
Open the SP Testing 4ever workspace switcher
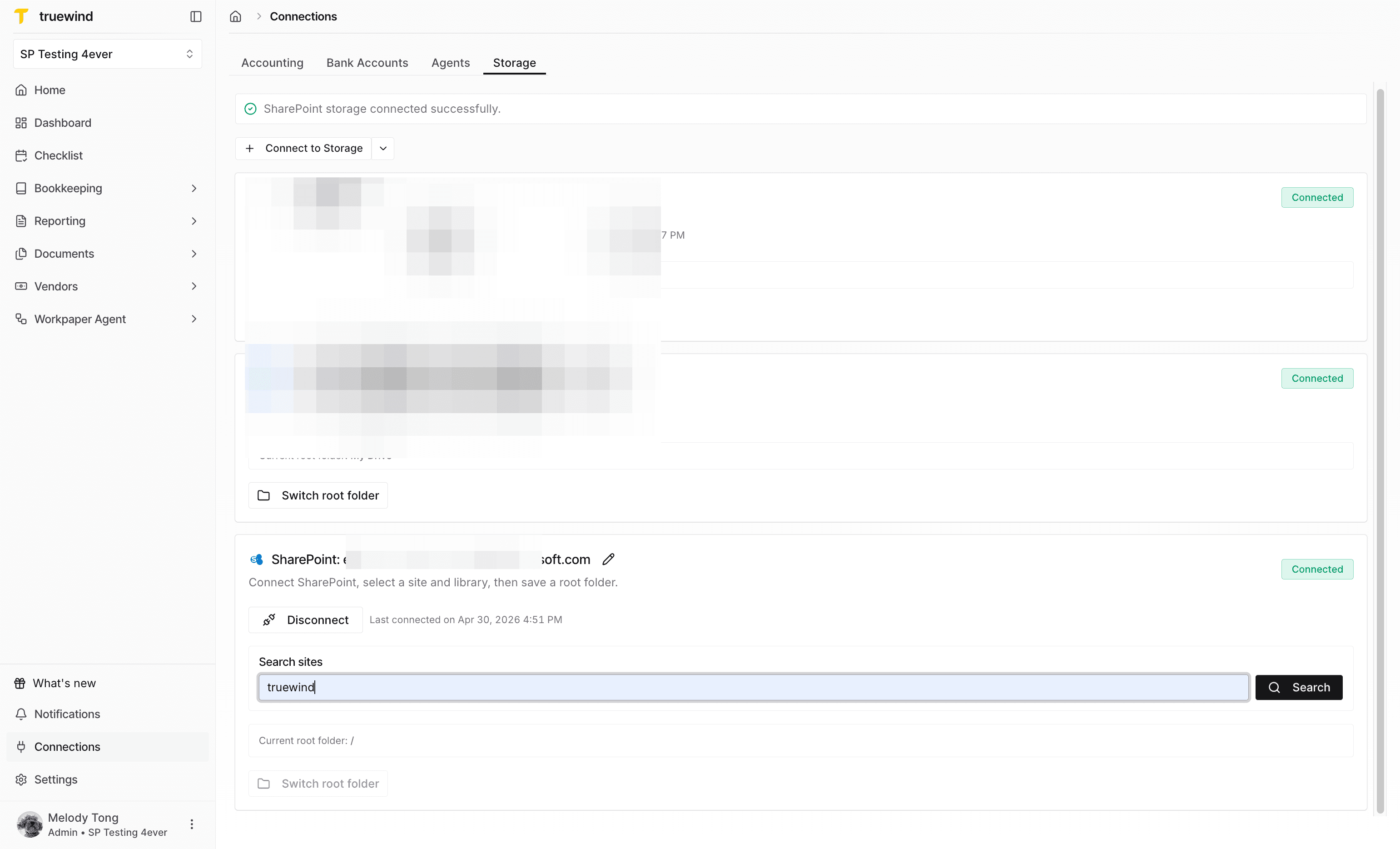(107, 54)
